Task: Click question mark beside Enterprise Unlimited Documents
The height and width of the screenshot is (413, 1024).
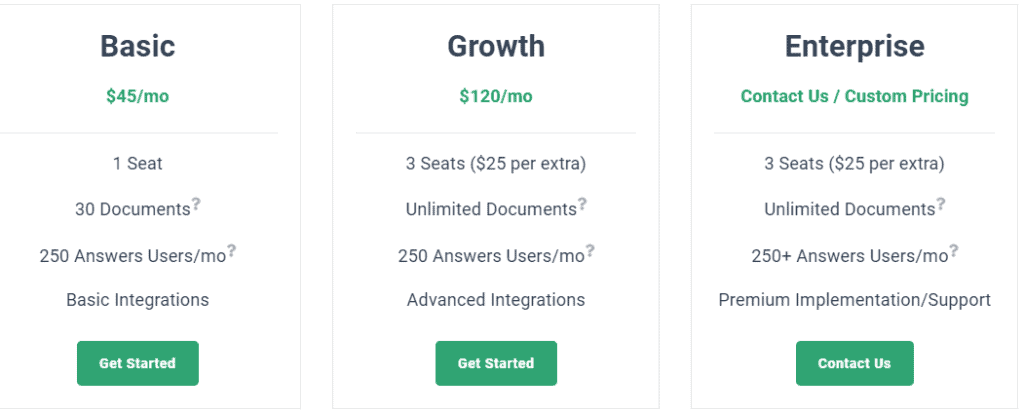Action: click(x=941, y=204)
